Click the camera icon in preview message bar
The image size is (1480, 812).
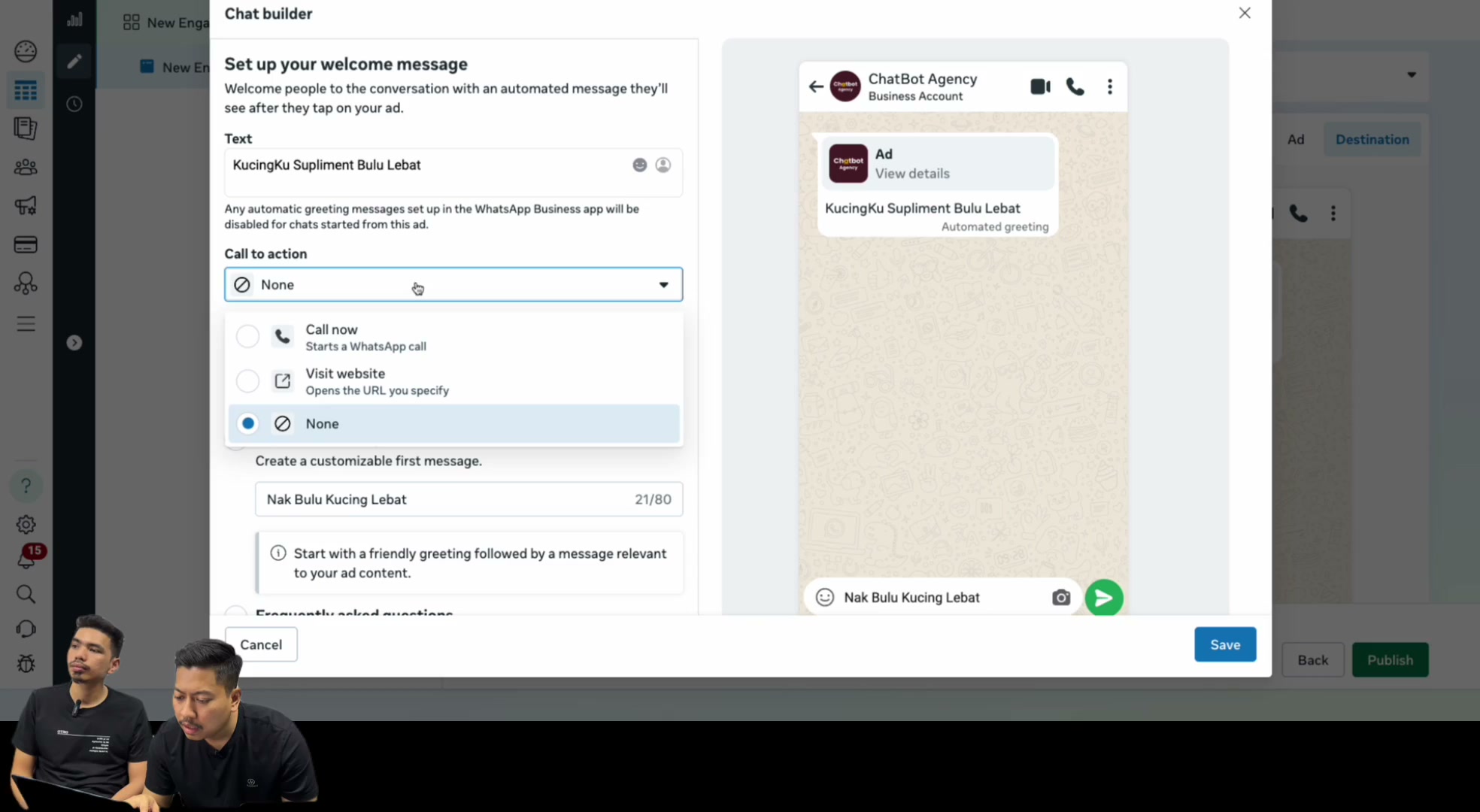1060,598
